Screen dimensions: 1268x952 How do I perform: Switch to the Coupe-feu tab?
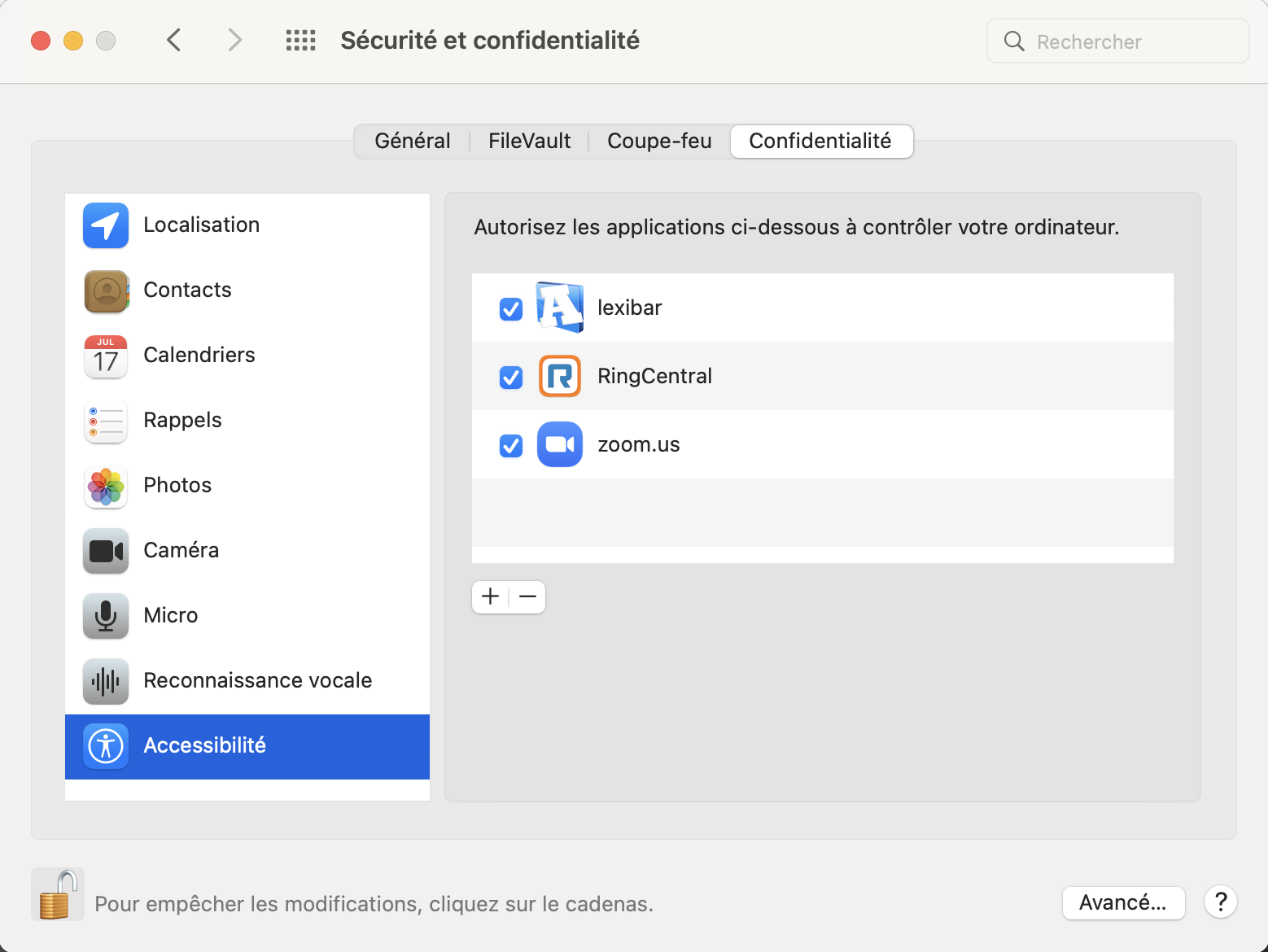click(659, 142)
